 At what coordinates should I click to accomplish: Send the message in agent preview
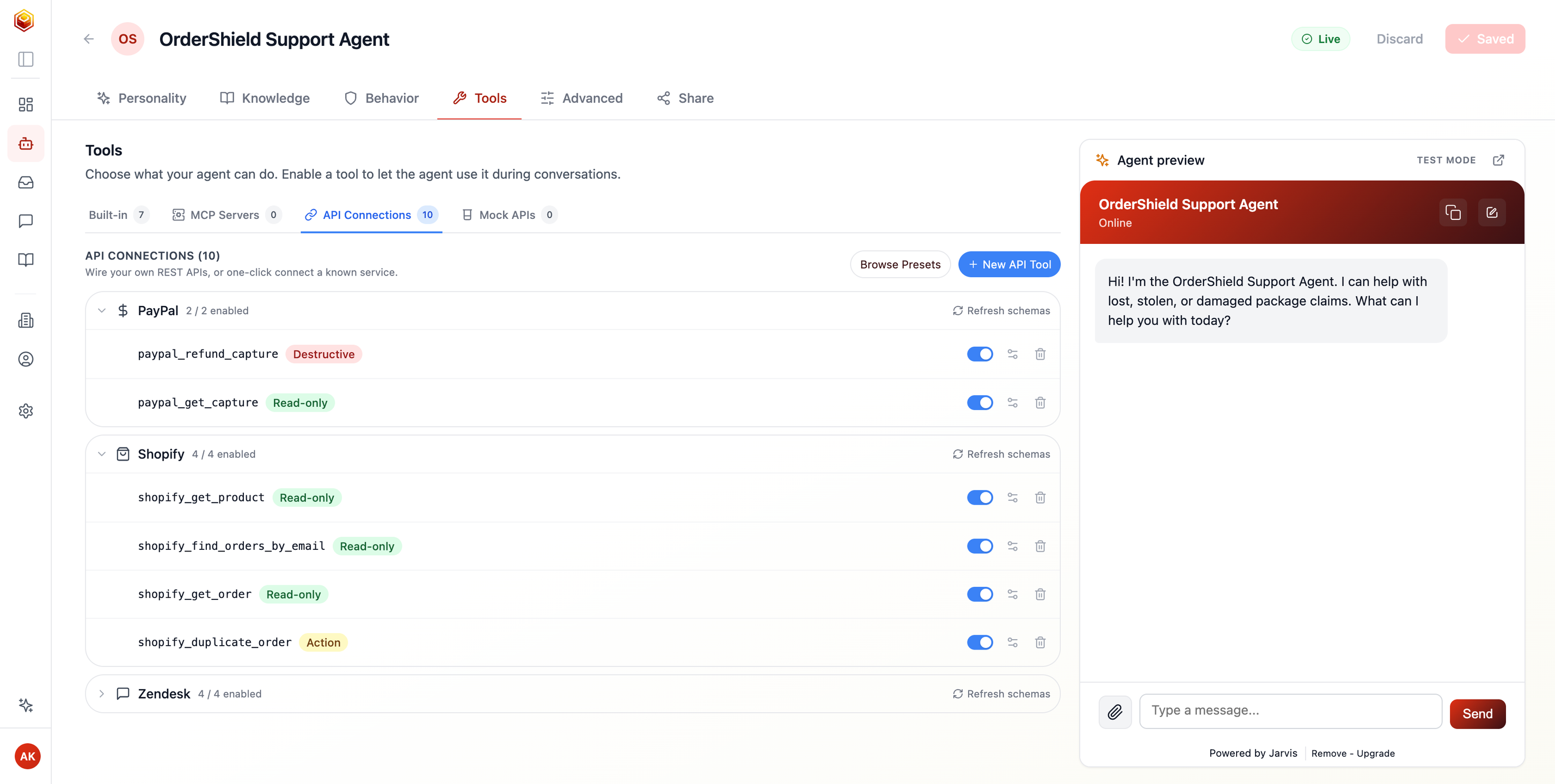pyautogui.click(x=1477, y=714)
